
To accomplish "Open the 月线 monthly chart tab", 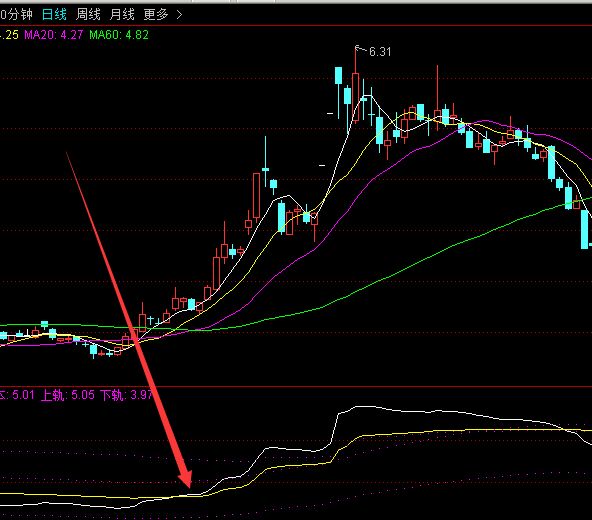I will pos(122,14).
